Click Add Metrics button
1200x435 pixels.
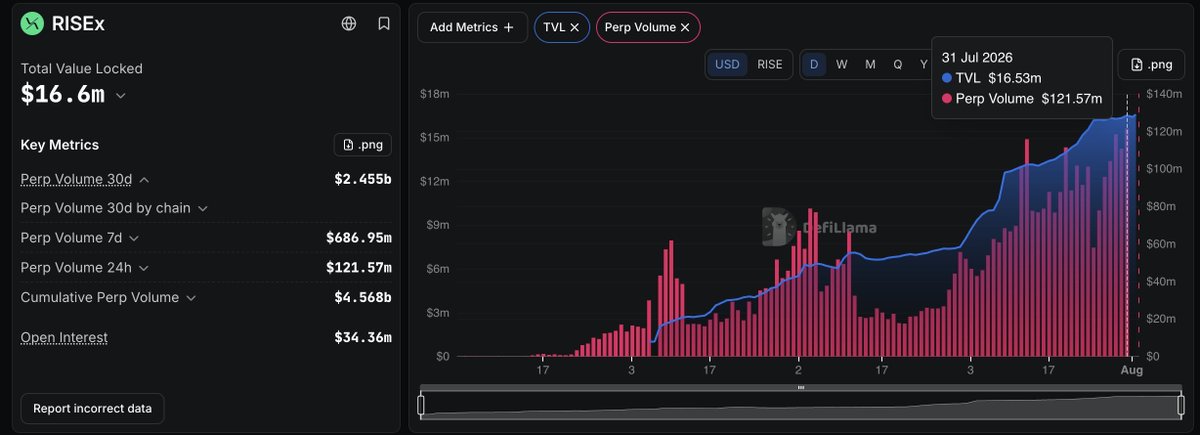pyautogui.click(x=472, y=28)
